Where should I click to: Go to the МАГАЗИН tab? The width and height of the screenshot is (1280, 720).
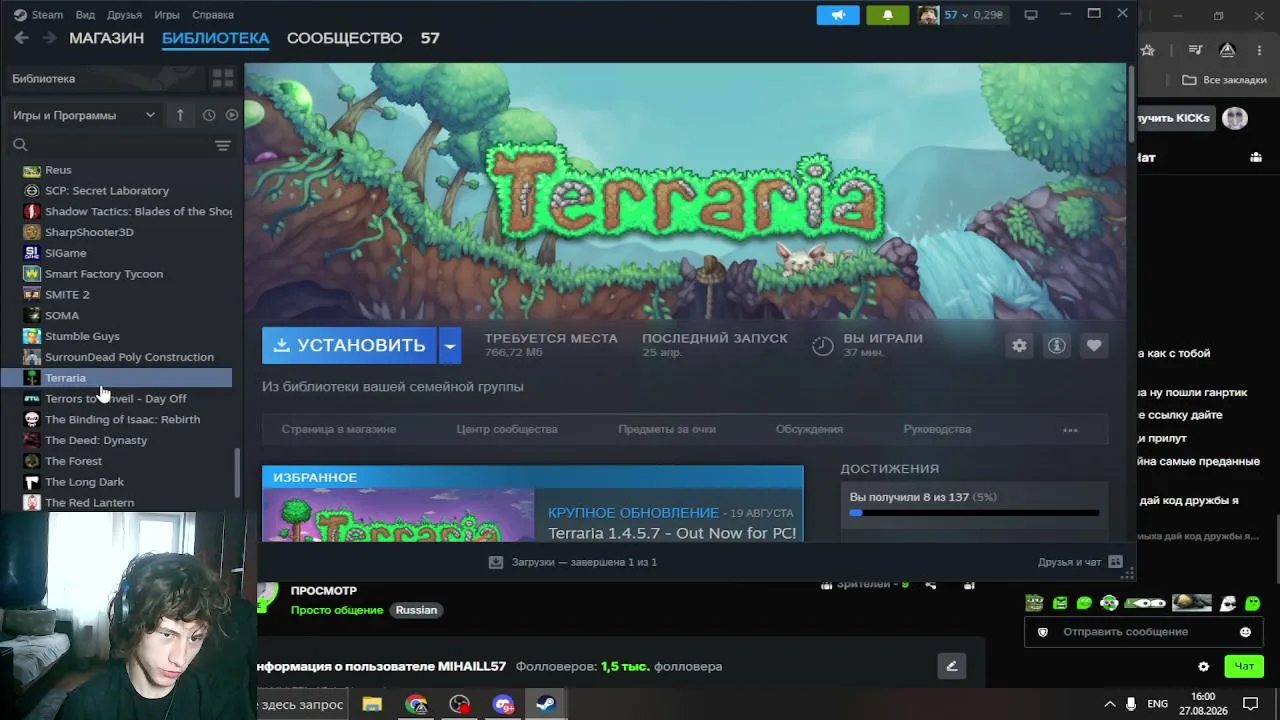[106, 38]
